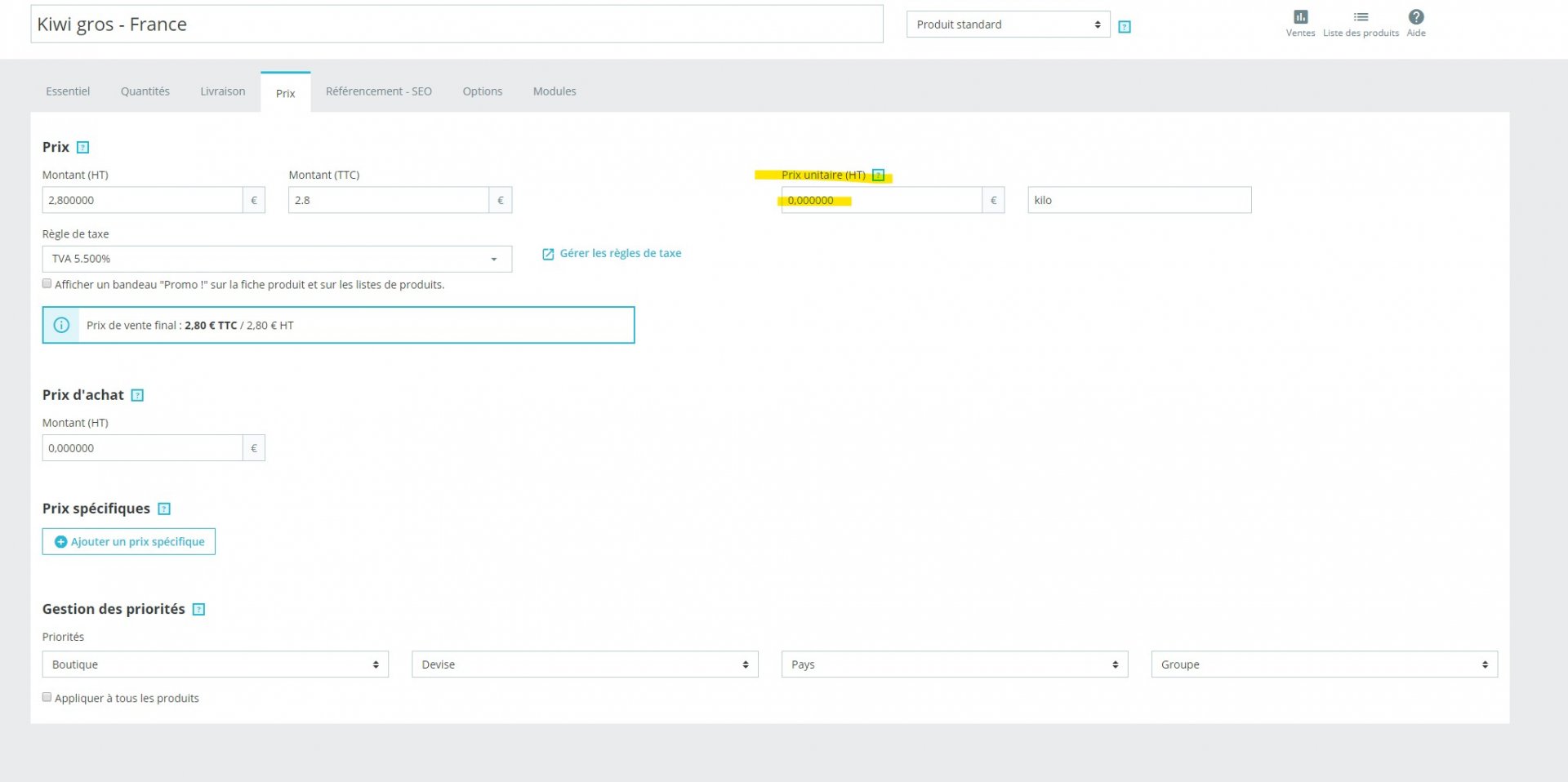The height and width of the screenshot is (782, 1568).
Task: Show help for Prix unitaire (HT)
Action: (x=878, y=176)
